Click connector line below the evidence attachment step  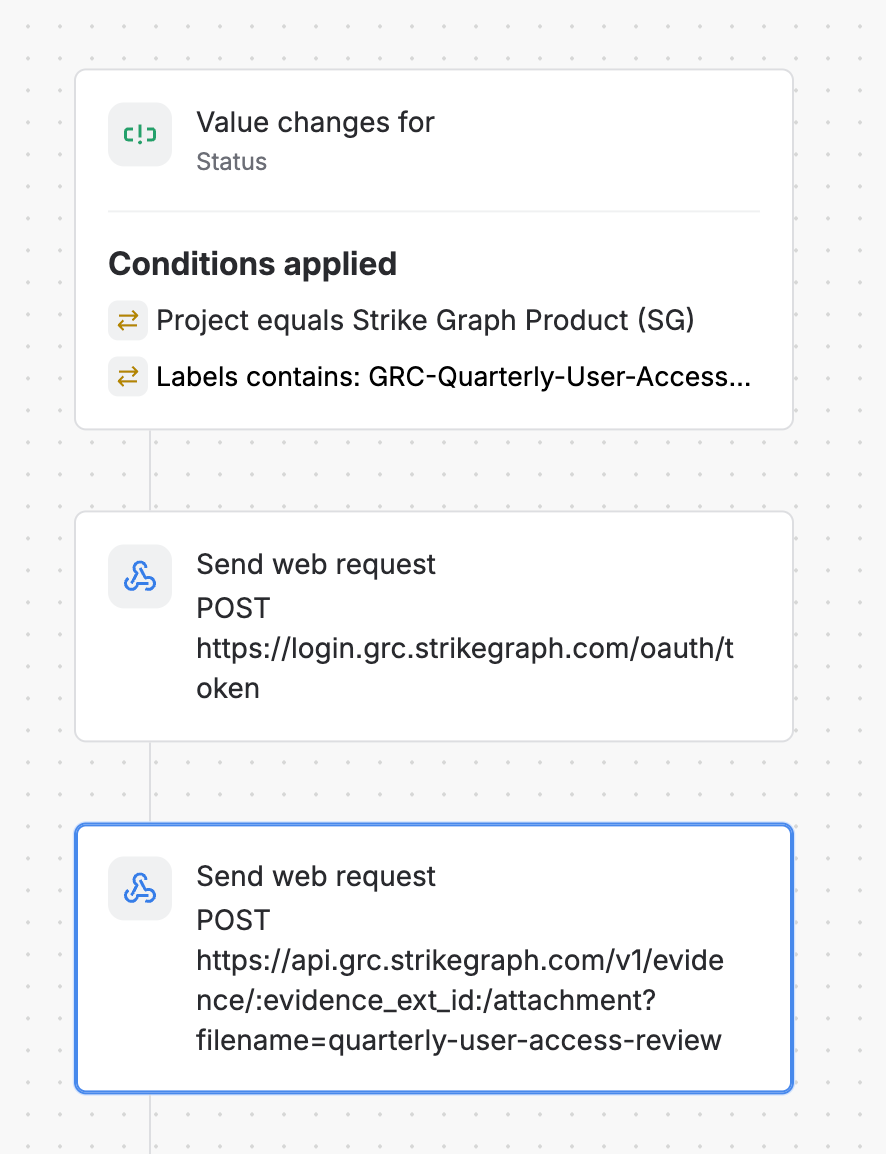pyautogui.click(x=150, y=1124)
